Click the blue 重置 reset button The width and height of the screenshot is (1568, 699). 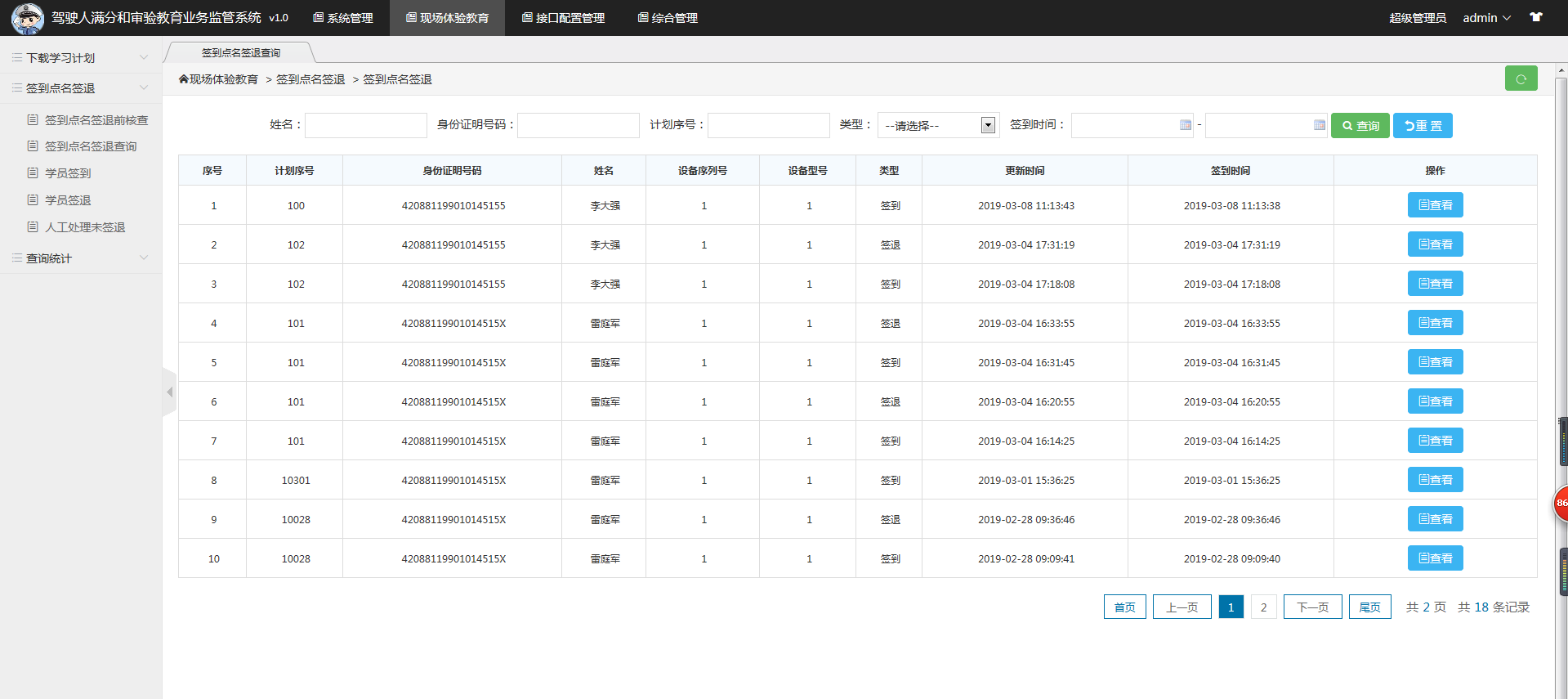pos(1423,125)
